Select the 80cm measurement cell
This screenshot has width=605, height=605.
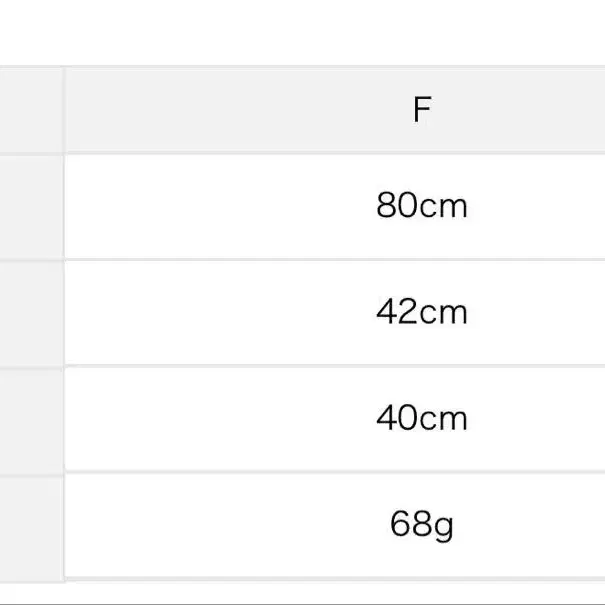tap(421, 206)
